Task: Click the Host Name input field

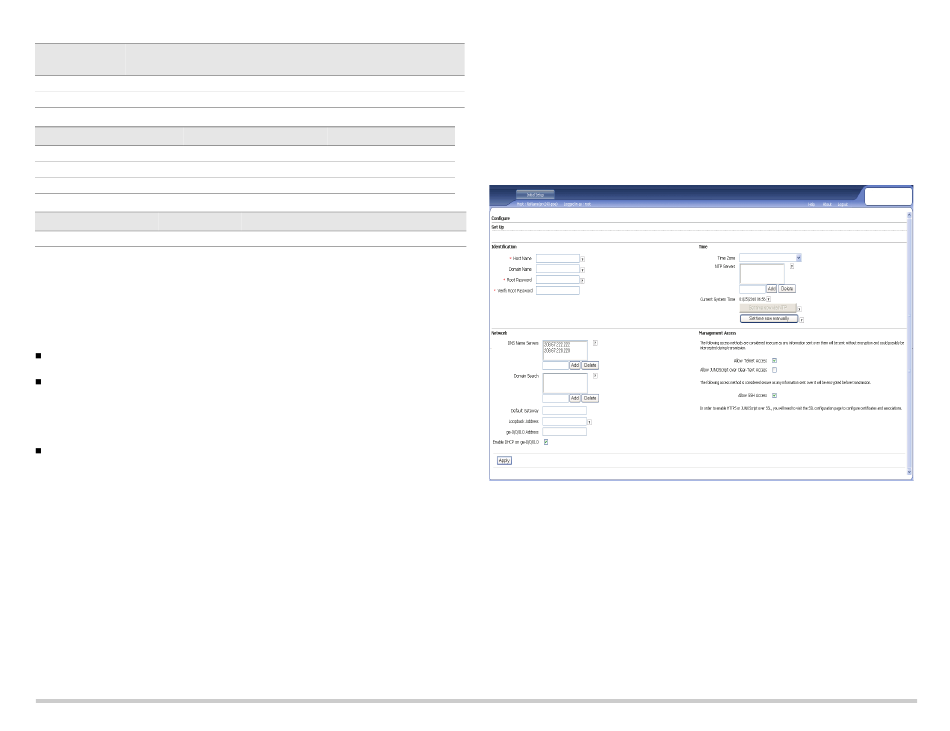Action: 557,259
